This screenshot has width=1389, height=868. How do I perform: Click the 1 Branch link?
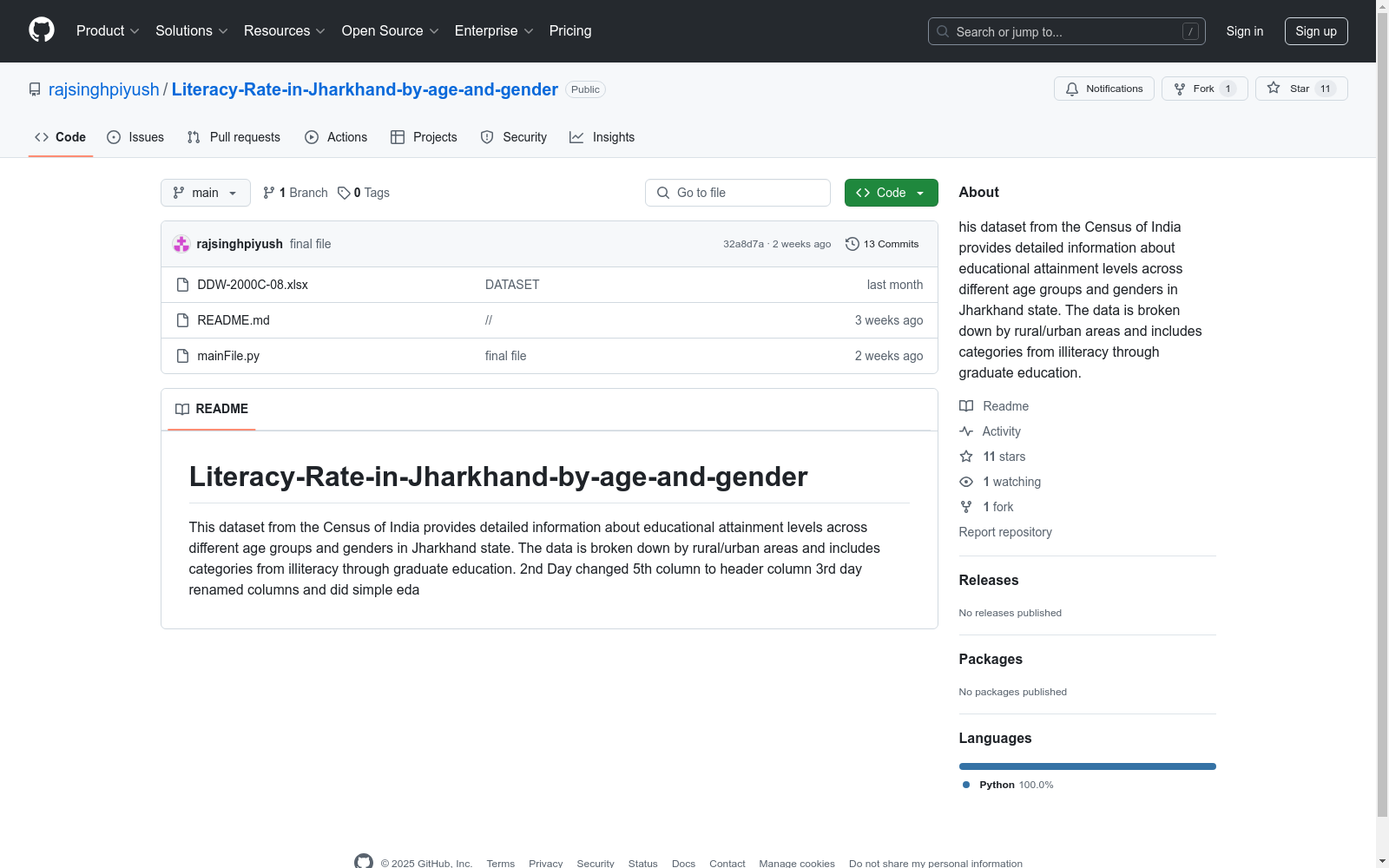point(295,193)
